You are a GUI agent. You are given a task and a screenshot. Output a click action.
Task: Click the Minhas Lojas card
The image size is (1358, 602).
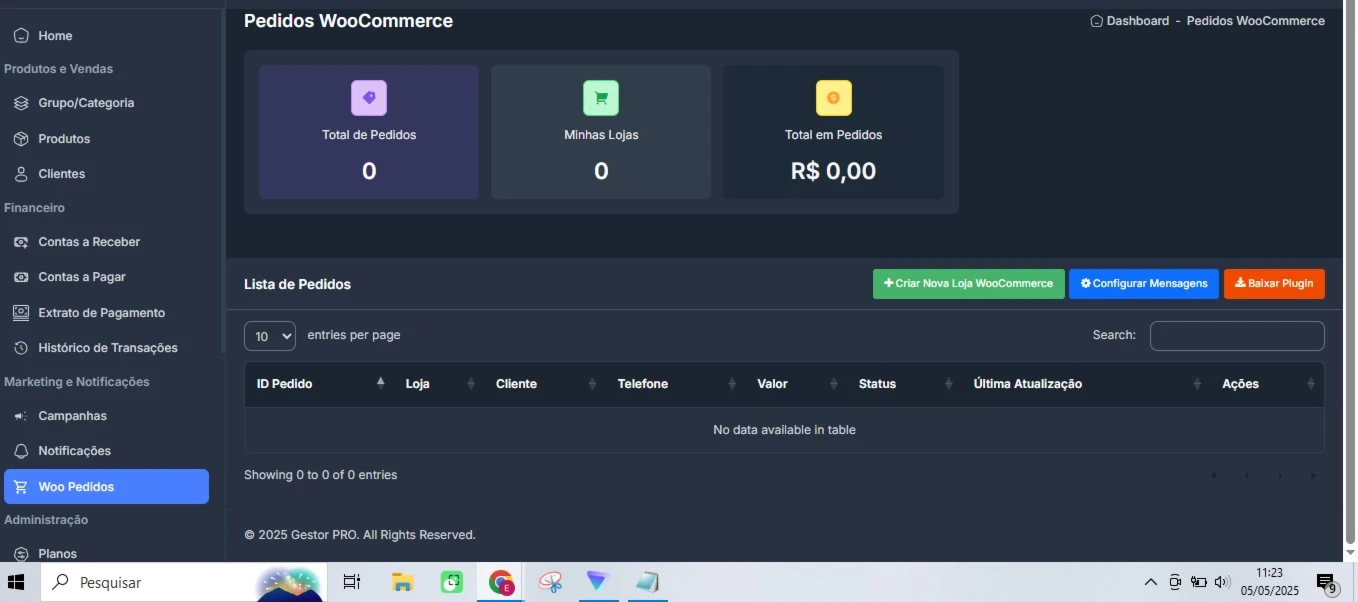click(x=601, y=132)
